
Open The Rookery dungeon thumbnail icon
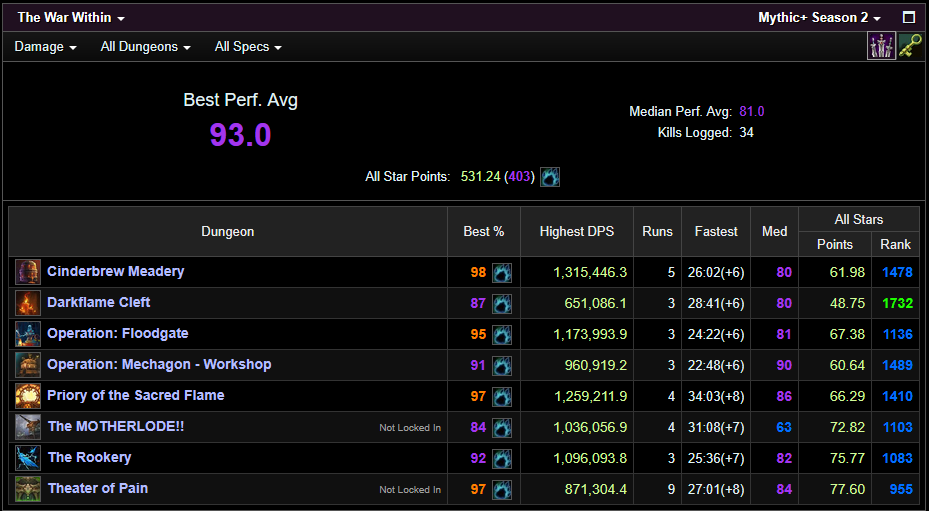pyautogui.click(x=28, y=458)
